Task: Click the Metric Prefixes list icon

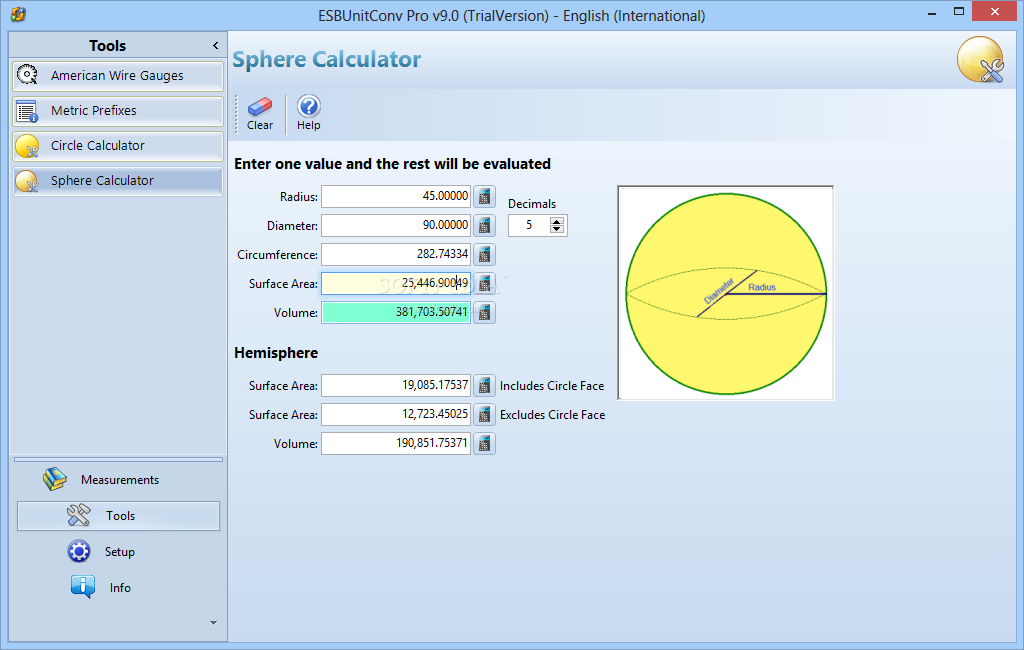Action: [27, 111]
